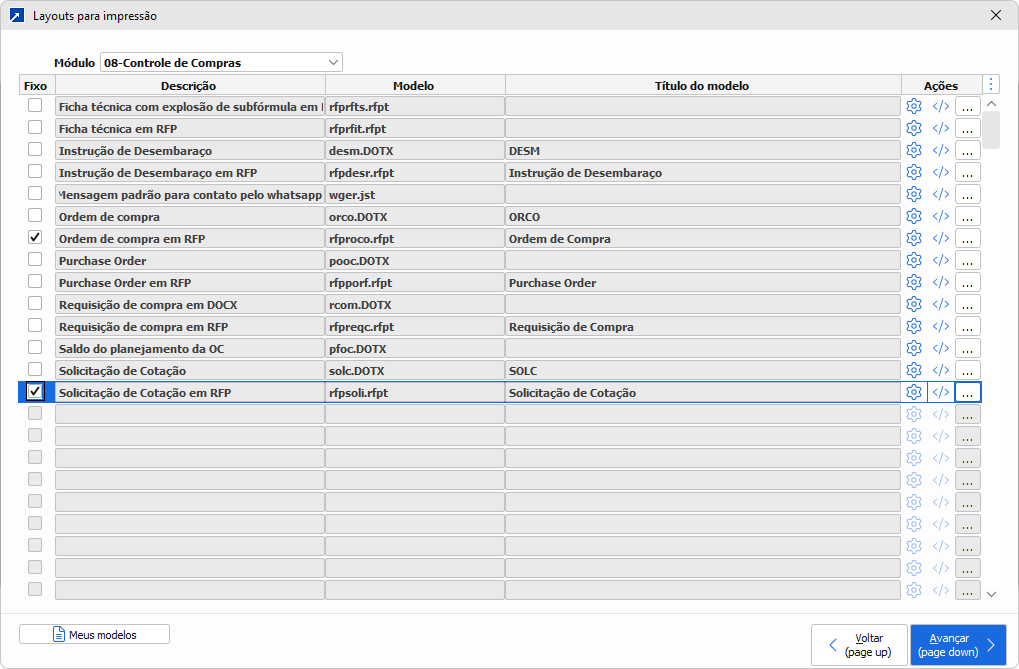Expand the Módulo dropdown list
This screenshot has height=669, width=1019.
click(x=333, y=63)
